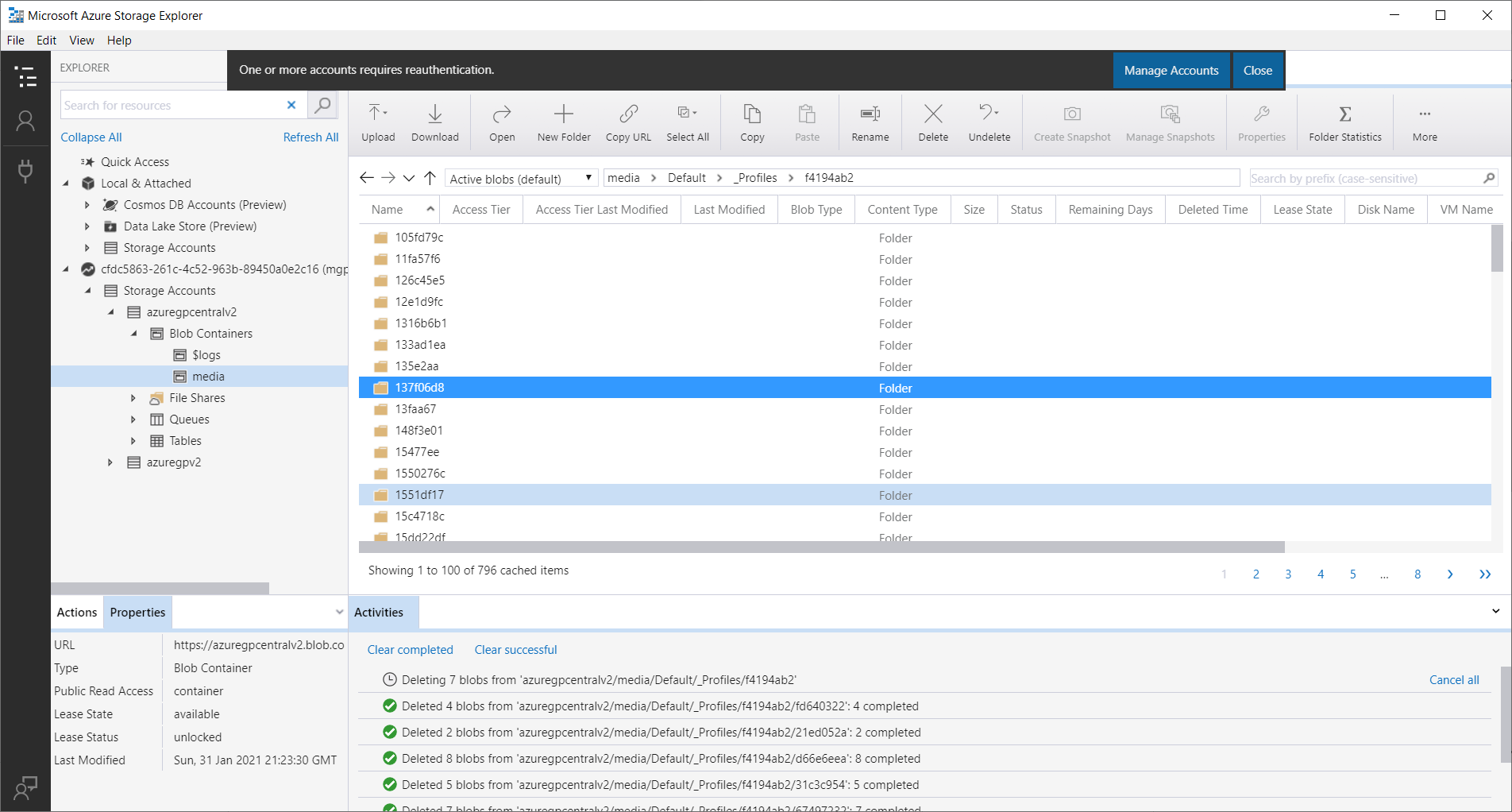The height and width of the screenshot is (812, 1512).
Task: Collapse the Blob Containers node
Action: pos(133,334)
